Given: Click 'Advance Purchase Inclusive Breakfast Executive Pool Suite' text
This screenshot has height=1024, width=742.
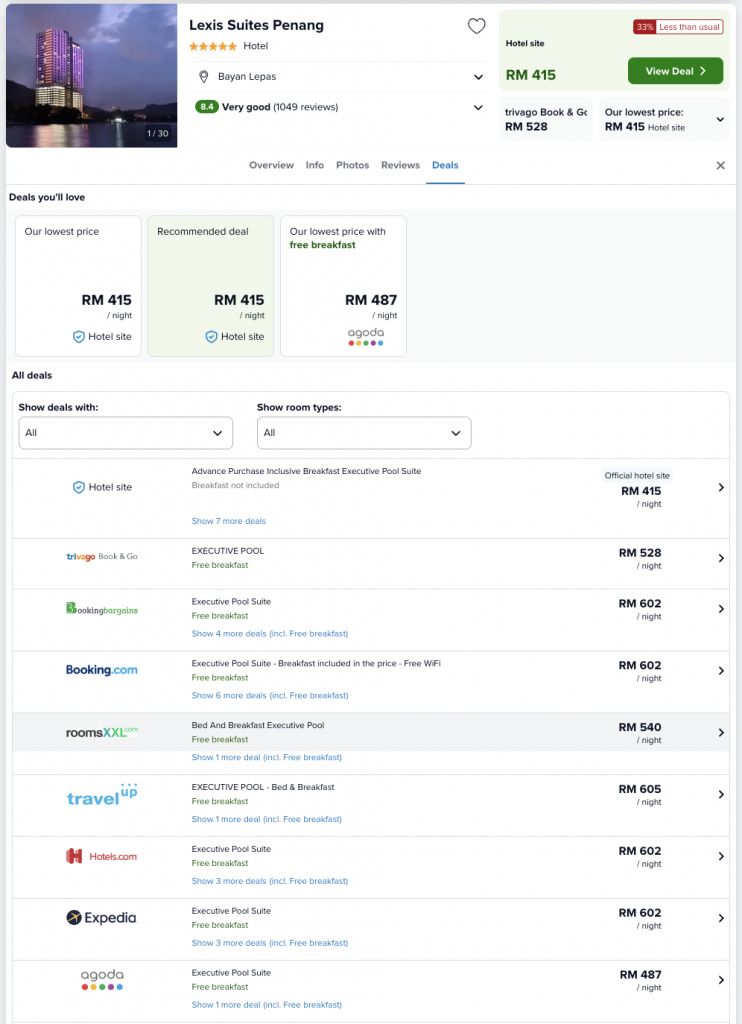Looking at the screenshot, I should [306, 471].
